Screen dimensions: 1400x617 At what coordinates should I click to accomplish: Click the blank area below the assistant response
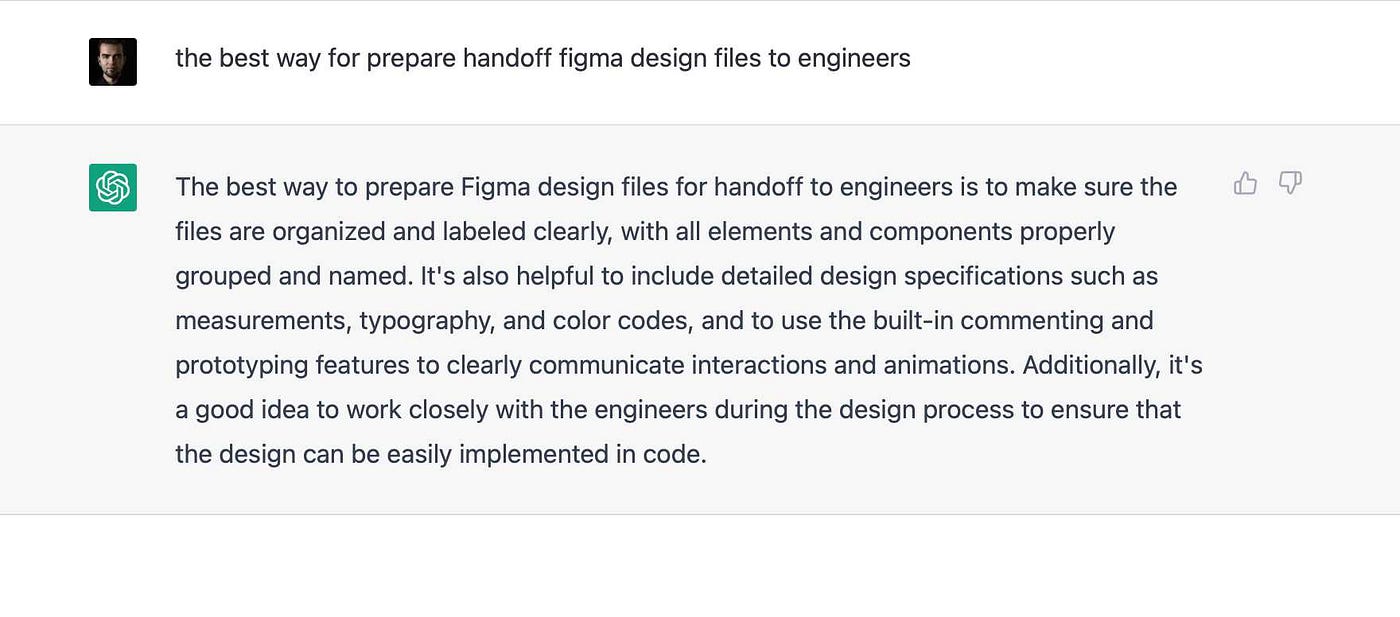700,566
